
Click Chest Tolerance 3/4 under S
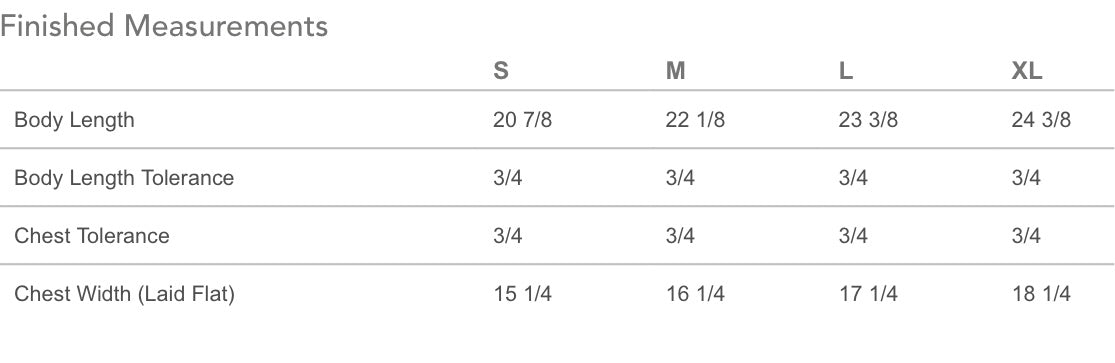[x=508, y=236]
